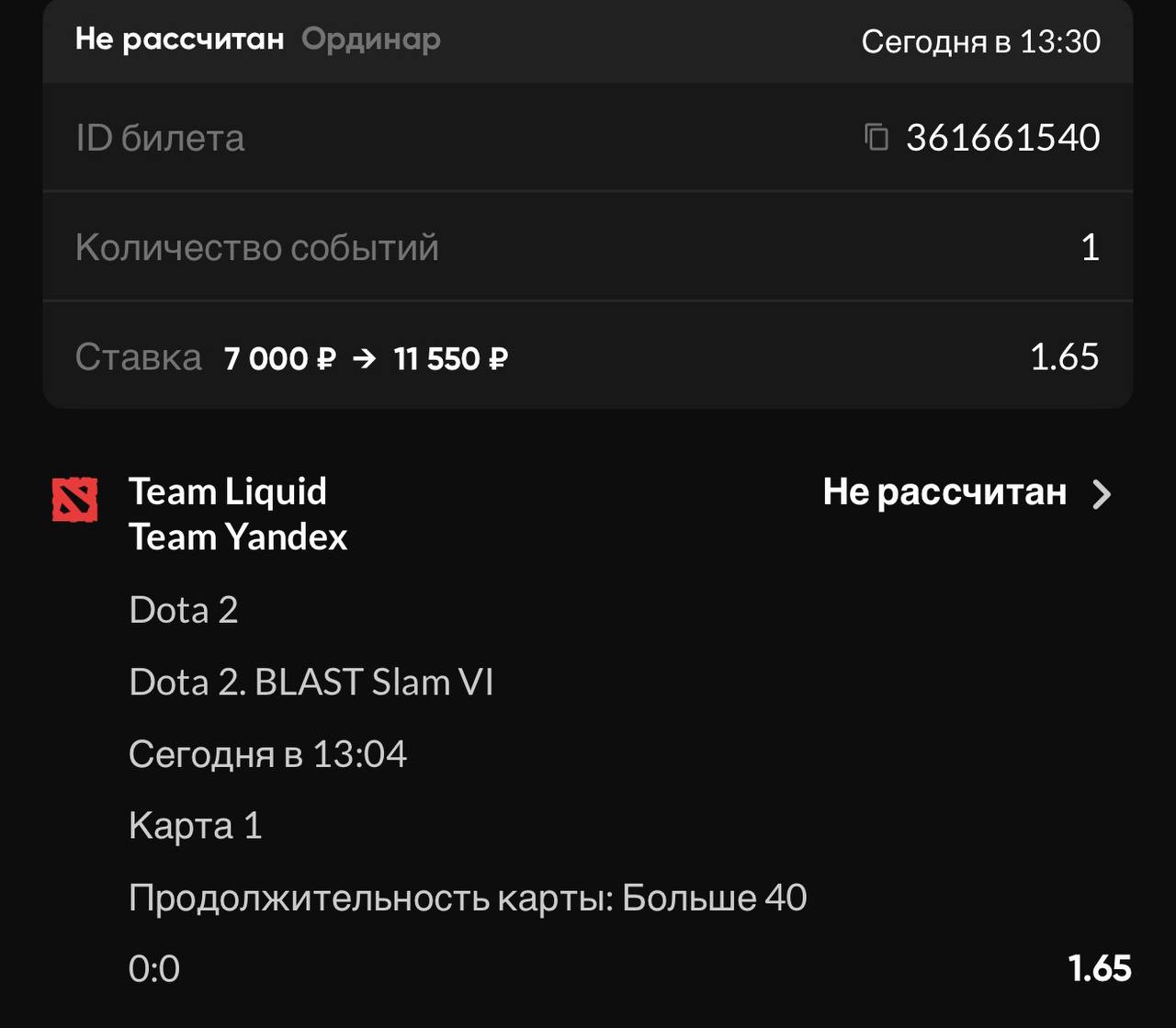Tap the event's 'Не рассчитан' status text
This screenshot has height=1028, width=1176.
click(x=944, y=492)
